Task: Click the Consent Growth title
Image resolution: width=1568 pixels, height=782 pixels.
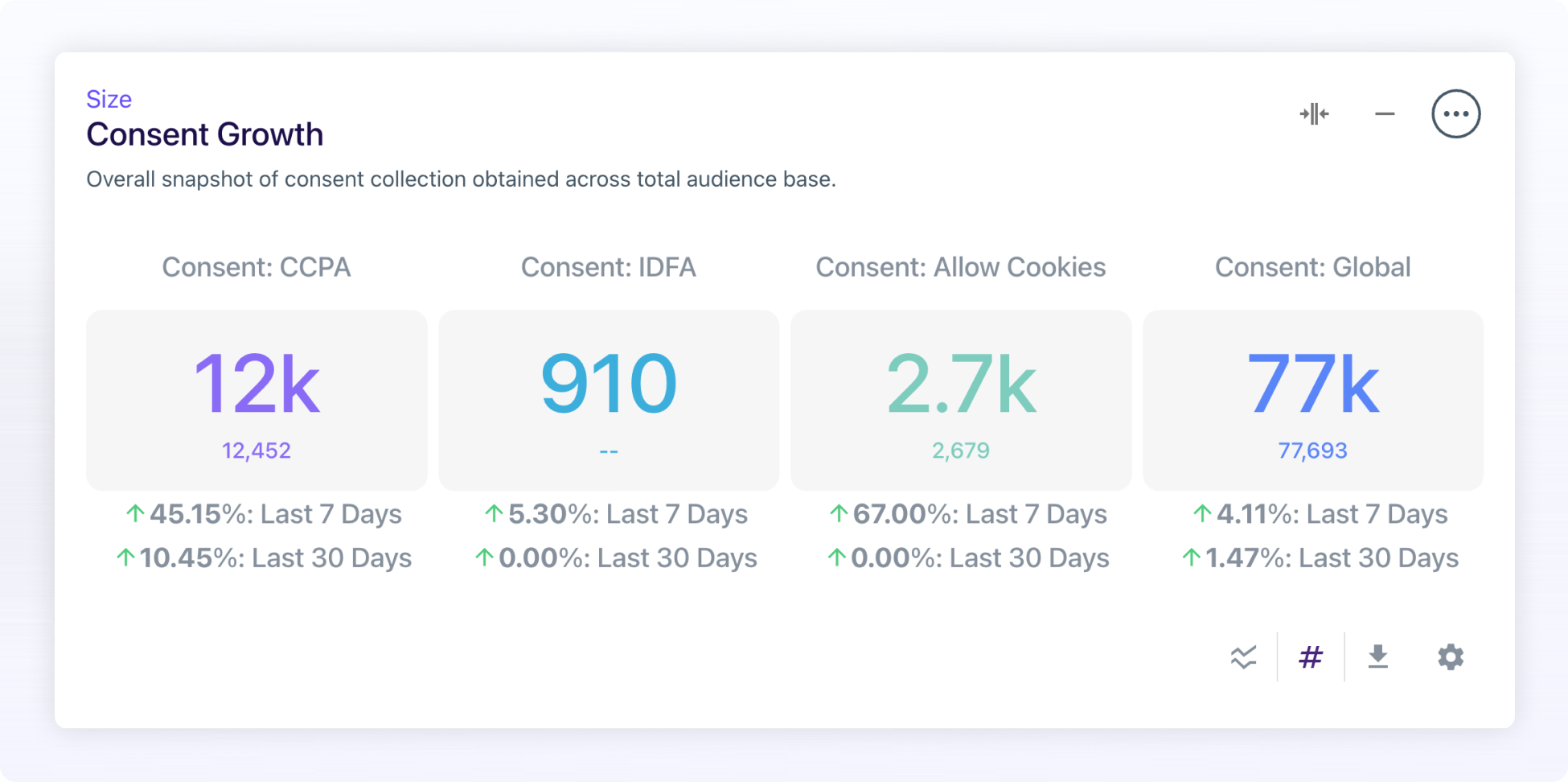Action: point(204,134)
